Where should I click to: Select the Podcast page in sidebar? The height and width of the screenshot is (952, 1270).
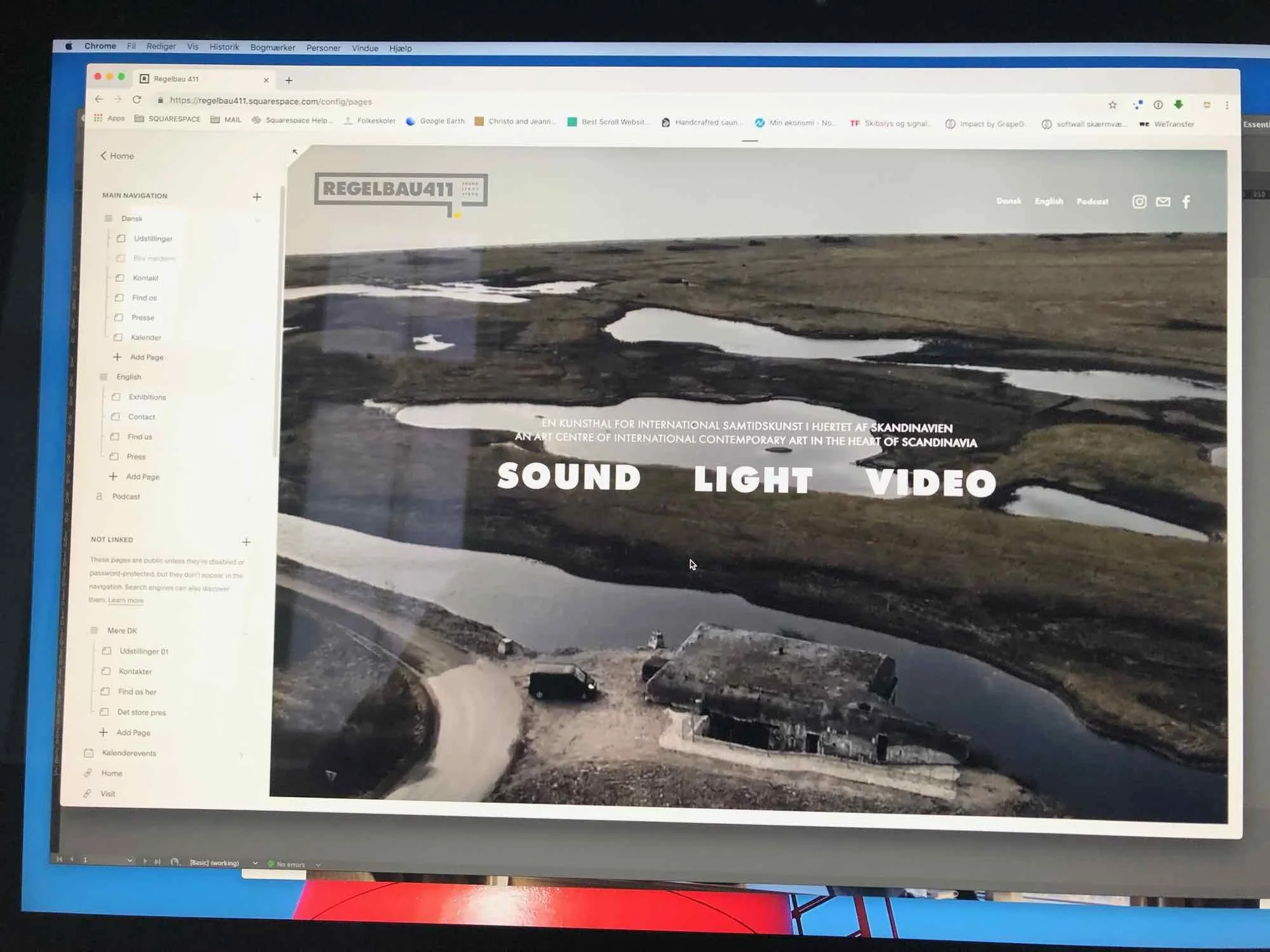(126, 496)
